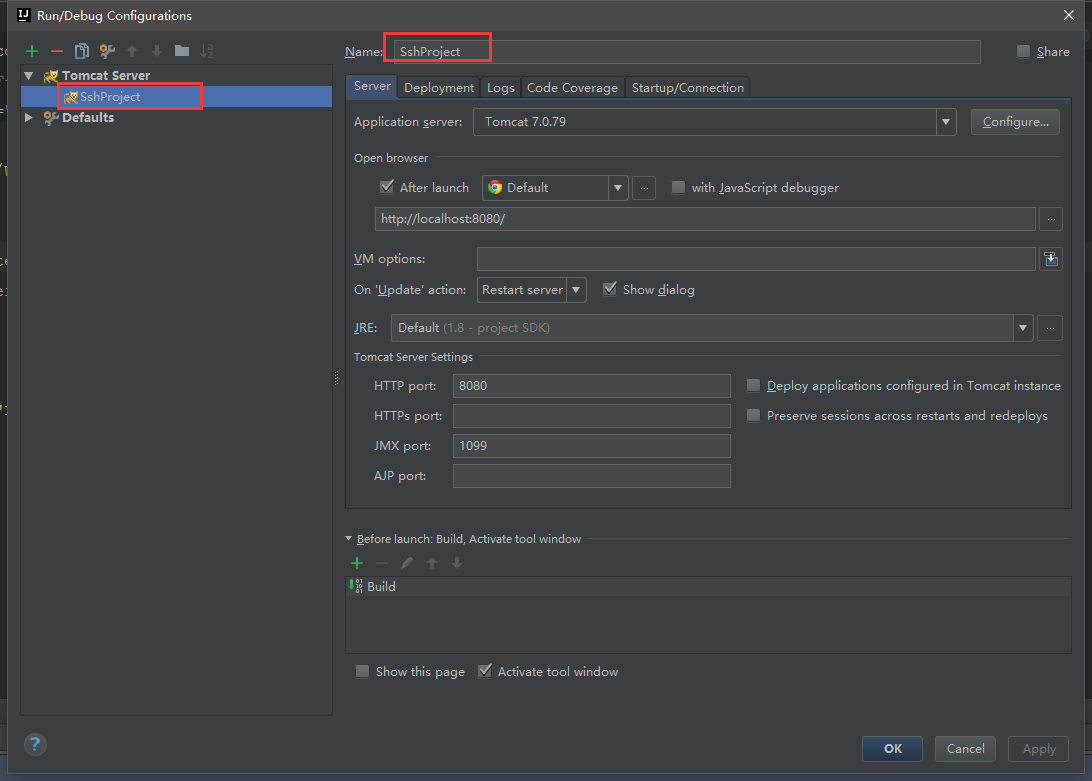1092x781 pixels.
Task: Click the Apply button
Action: tap(1039, 749)
